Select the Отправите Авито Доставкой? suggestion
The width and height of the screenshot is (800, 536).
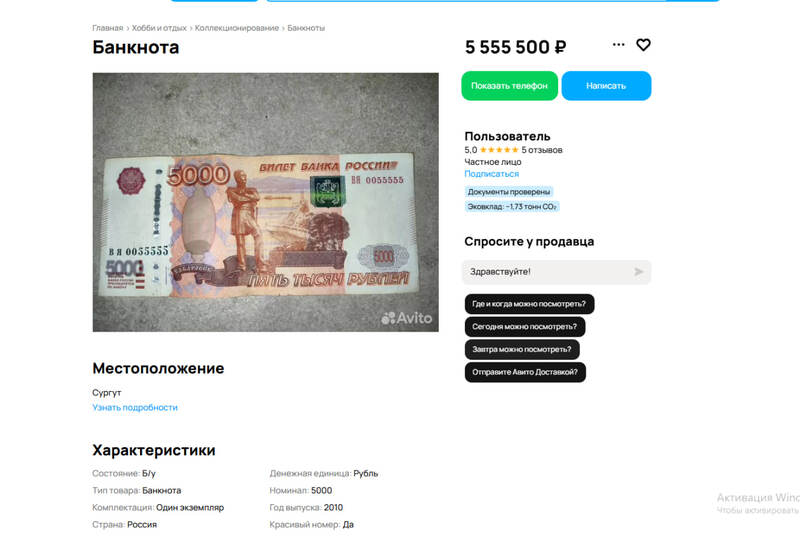click(525, 372)
